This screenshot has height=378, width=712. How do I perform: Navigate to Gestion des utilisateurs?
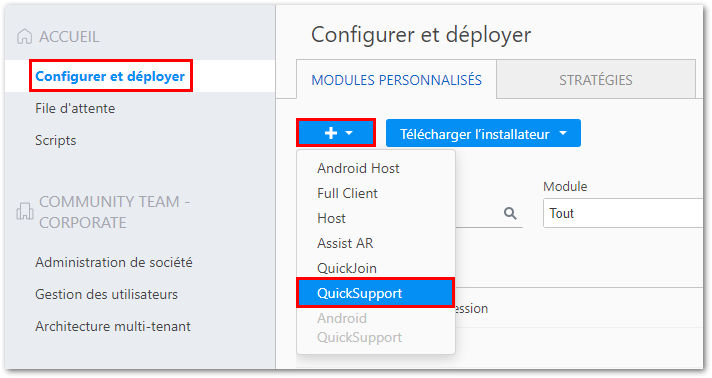[x=106, y=294]
